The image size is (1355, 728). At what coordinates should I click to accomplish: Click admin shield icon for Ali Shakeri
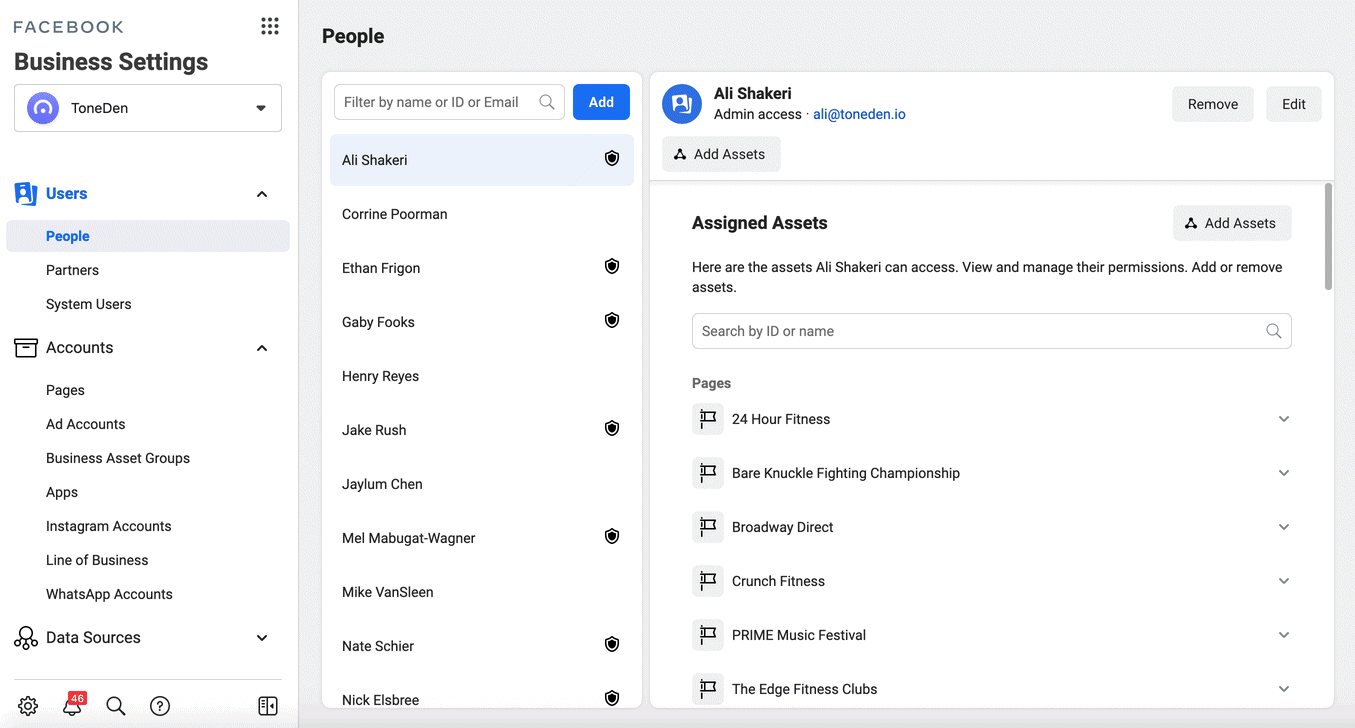tap(612, 159)
